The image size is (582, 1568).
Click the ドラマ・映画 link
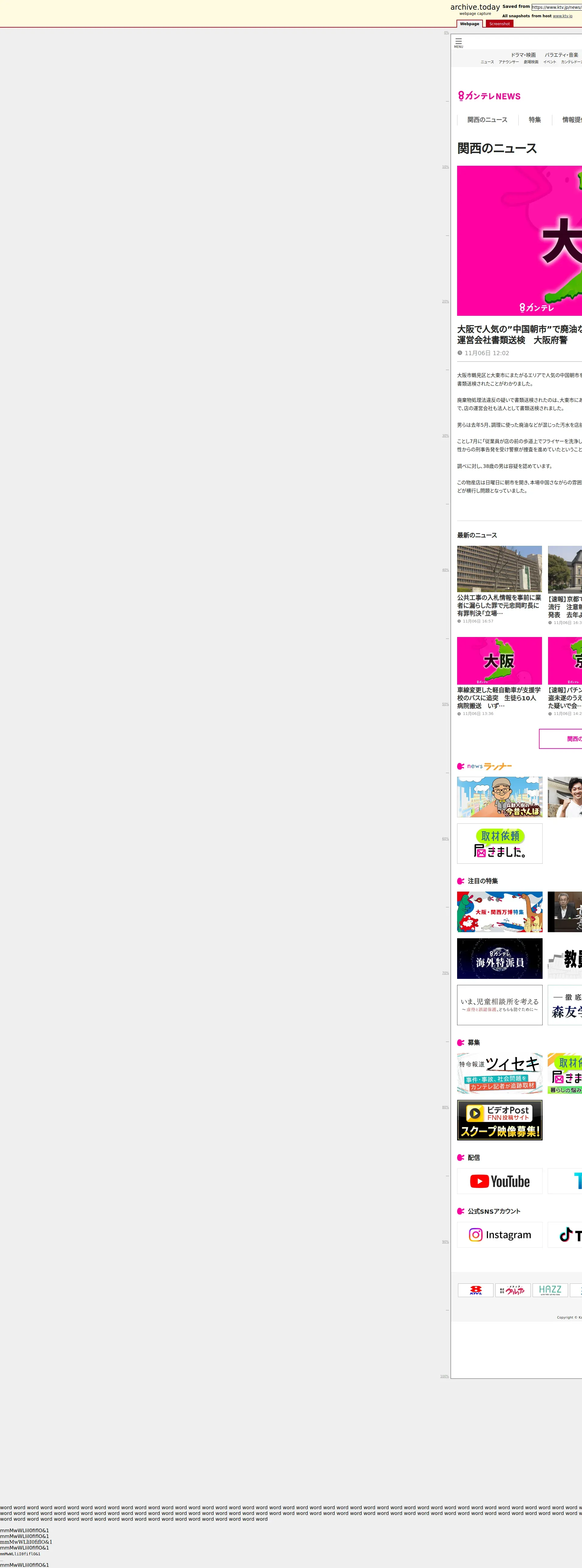[523, 55]
